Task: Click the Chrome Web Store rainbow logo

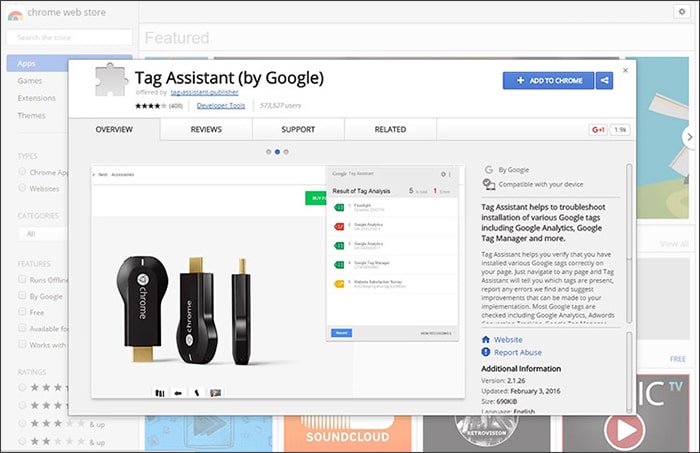Action: [15, 16]
